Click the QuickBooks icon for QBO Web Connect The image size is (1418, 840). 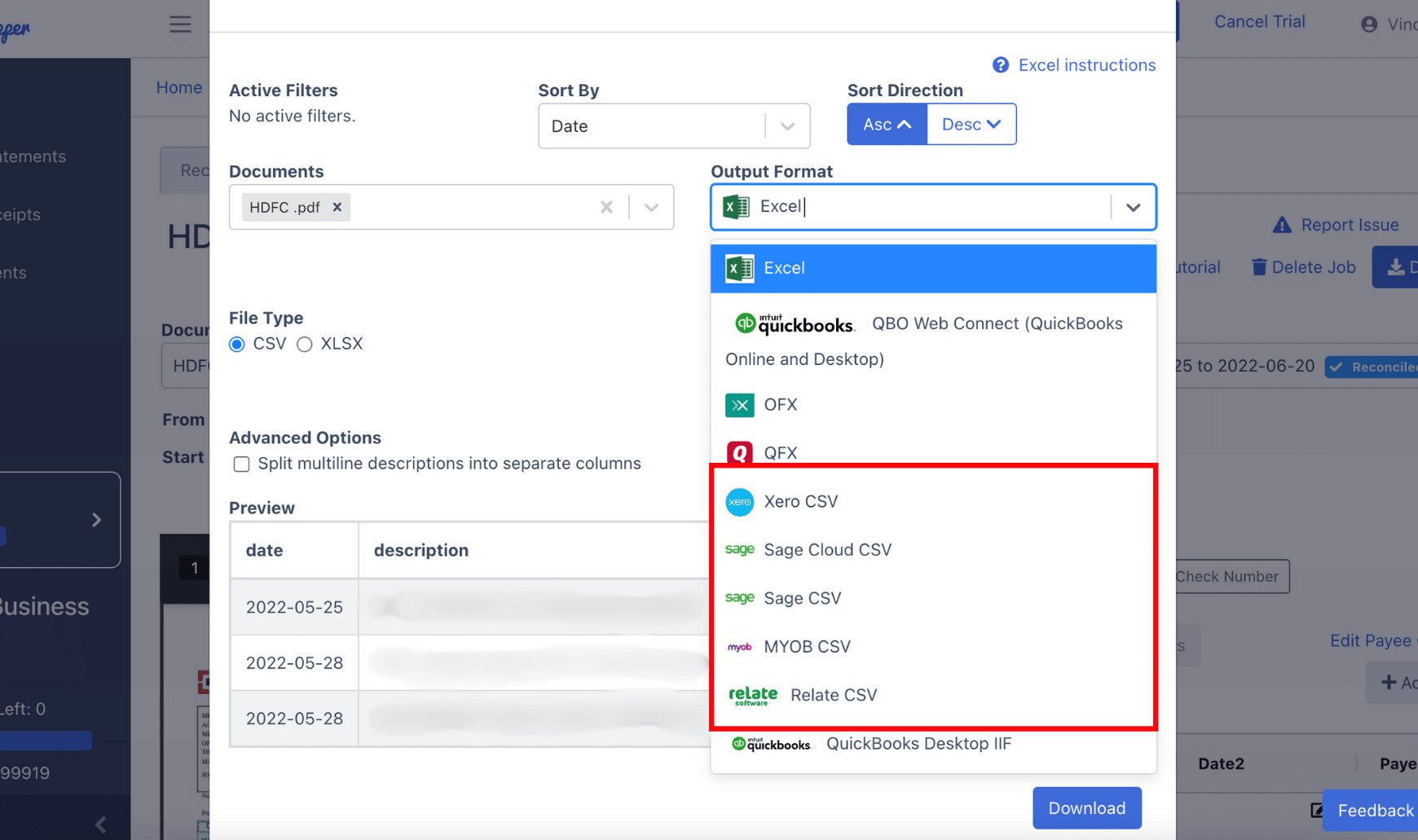[x=744, y=323]
